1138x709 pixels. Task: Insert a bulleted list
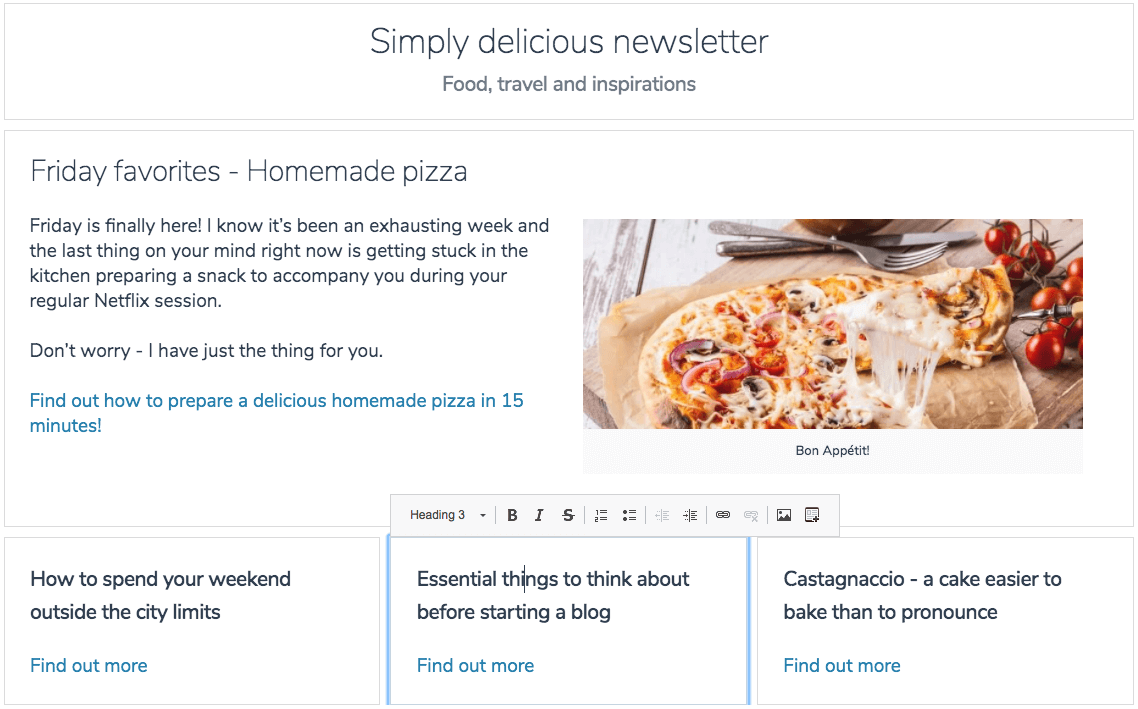point(629,515)
